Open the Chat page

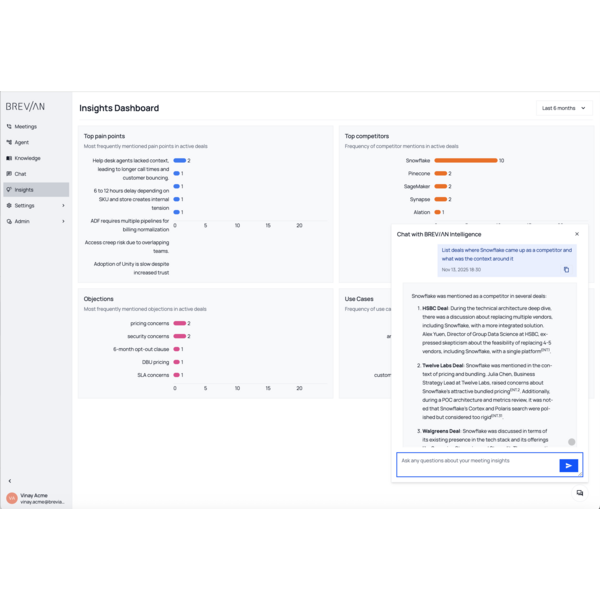36,174
